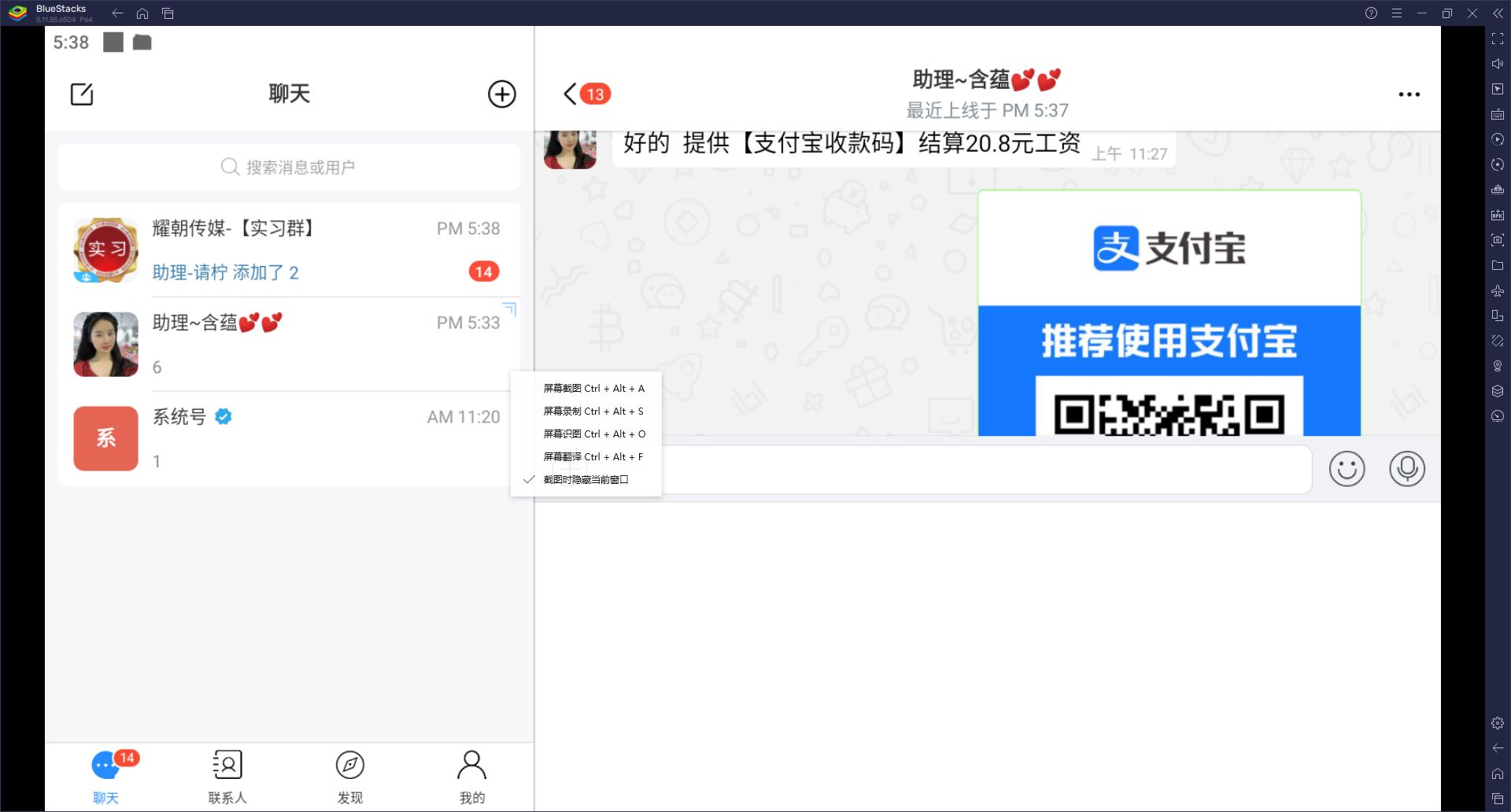Click 助理~含蕴 chat title header
Screen dimensions: 1511x812
point(987,79)
